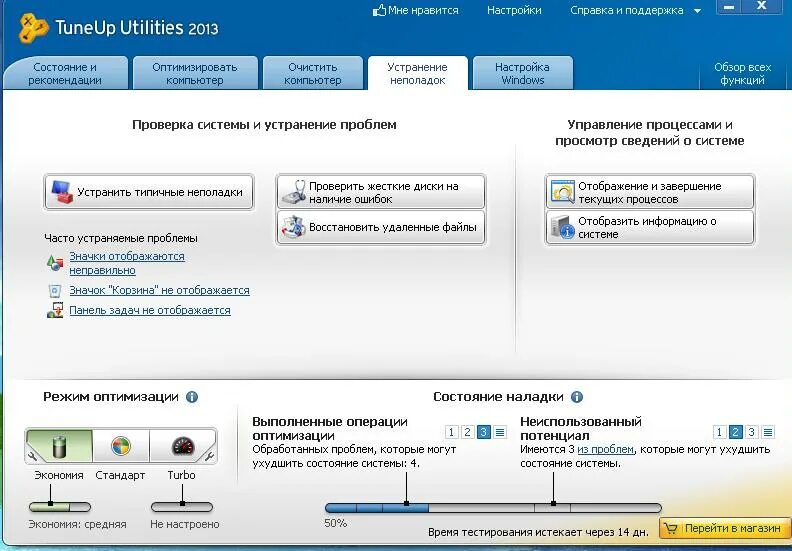The height and width of the screenshot is (551, 792).
Task: Minimize the TuneUp Utilities window
Action: pos(729,7)
